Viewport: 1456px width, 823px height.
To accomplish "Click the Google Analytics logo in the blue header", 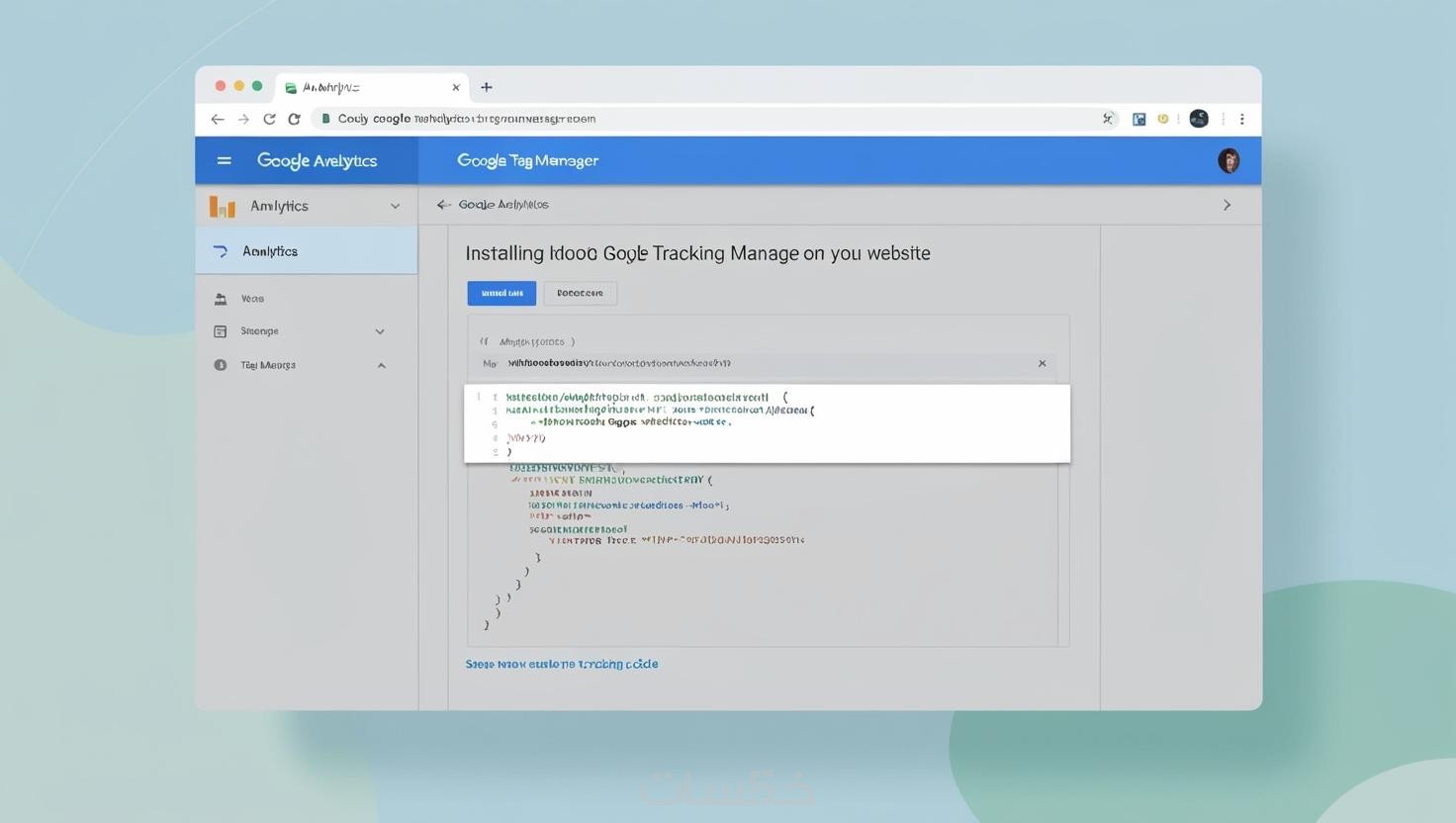I will click(x=317, y=160).
